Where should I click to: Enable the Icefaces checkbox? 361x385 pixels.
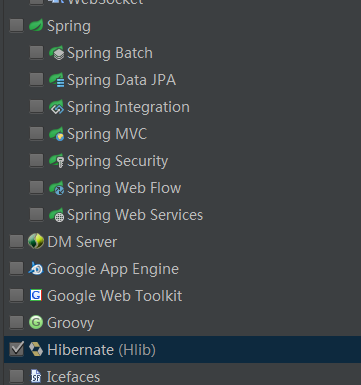[x=17, y=376]
